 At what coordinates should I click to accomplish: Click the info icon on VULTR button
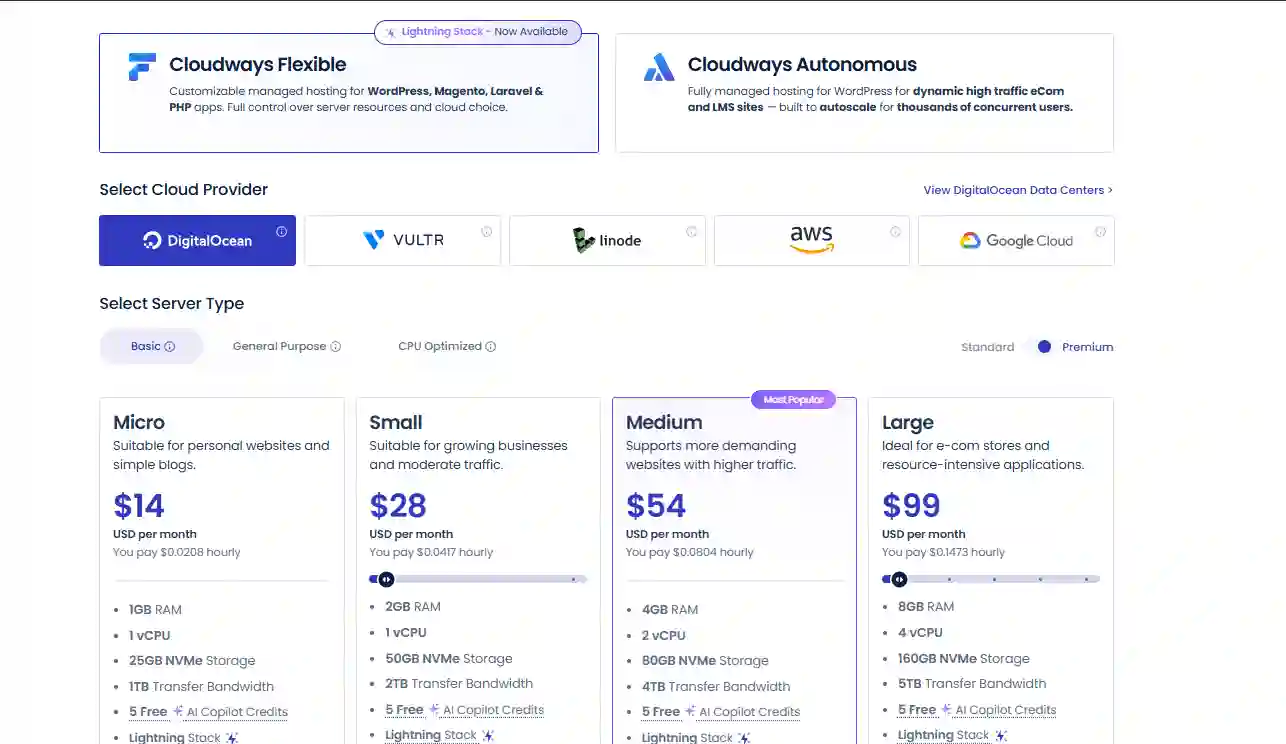tap(486, 231)
